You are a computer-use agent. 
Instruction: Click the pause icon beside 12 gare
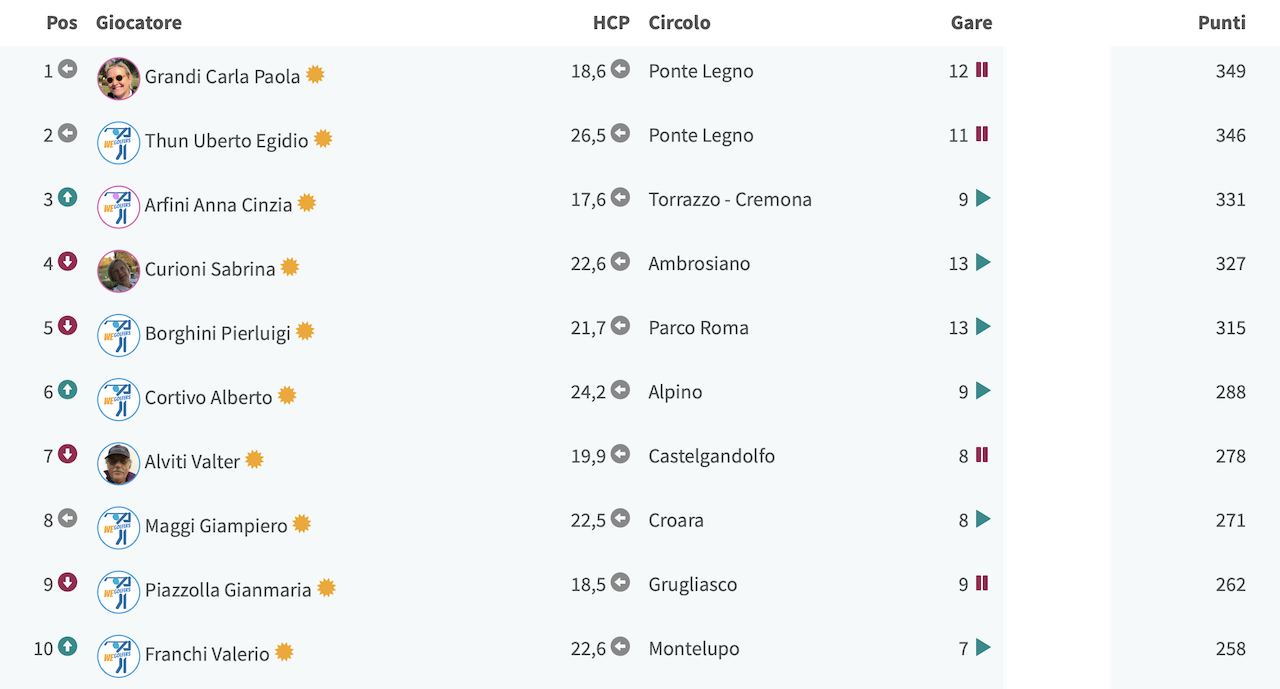pos(982,69)
